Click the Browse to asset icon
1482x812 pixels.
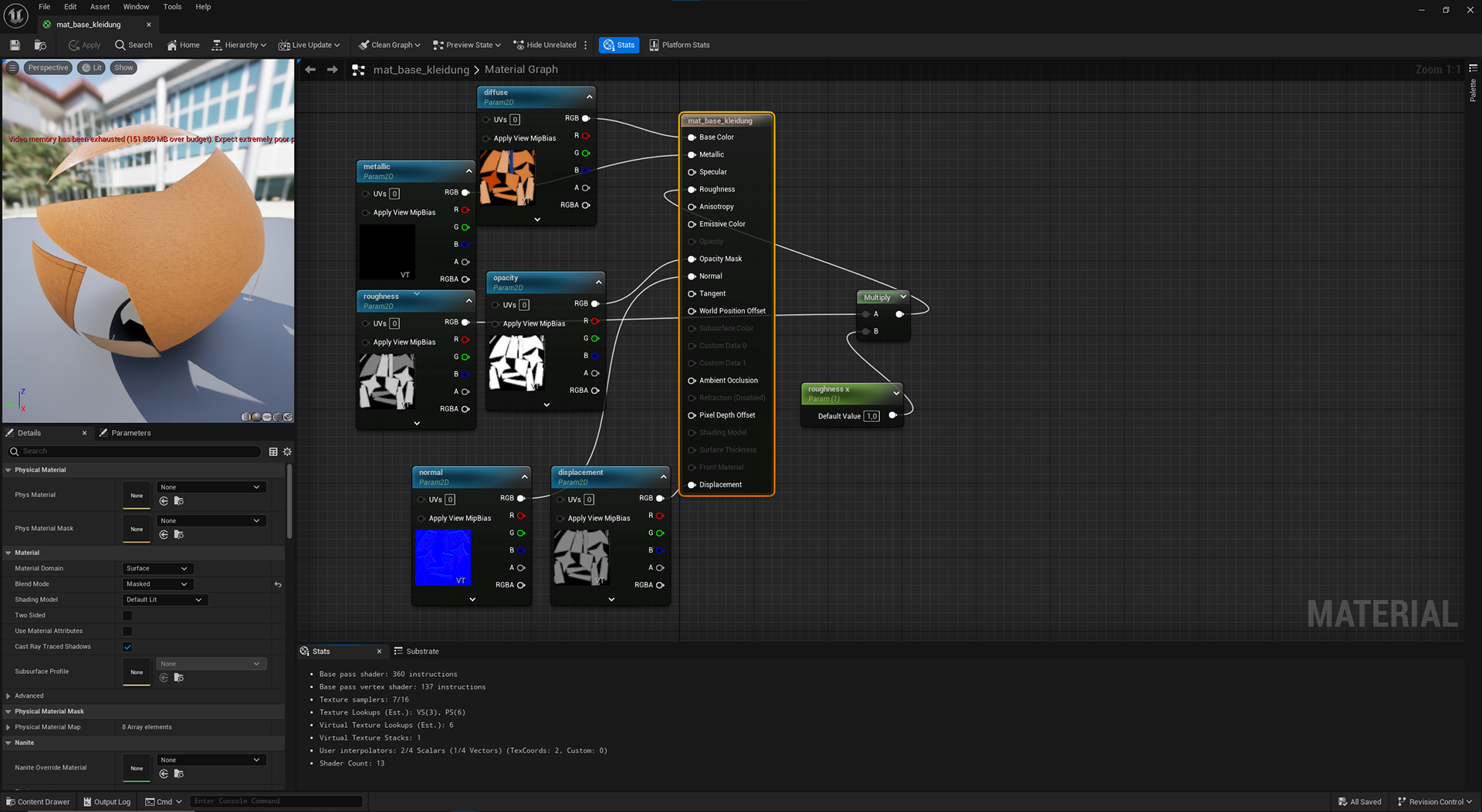[x=41, y=45]
